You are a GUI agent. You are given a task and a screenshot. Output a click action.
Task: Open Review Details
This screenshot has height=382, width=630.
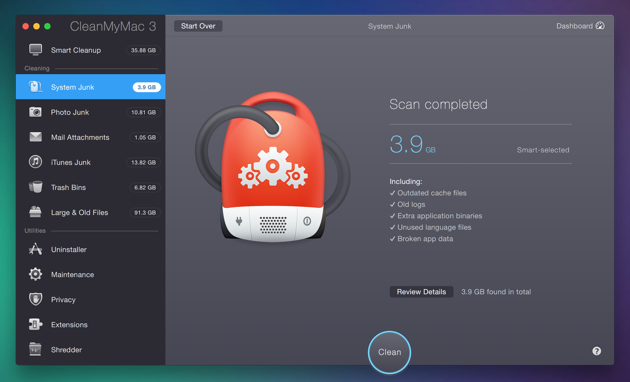(421, 292)
